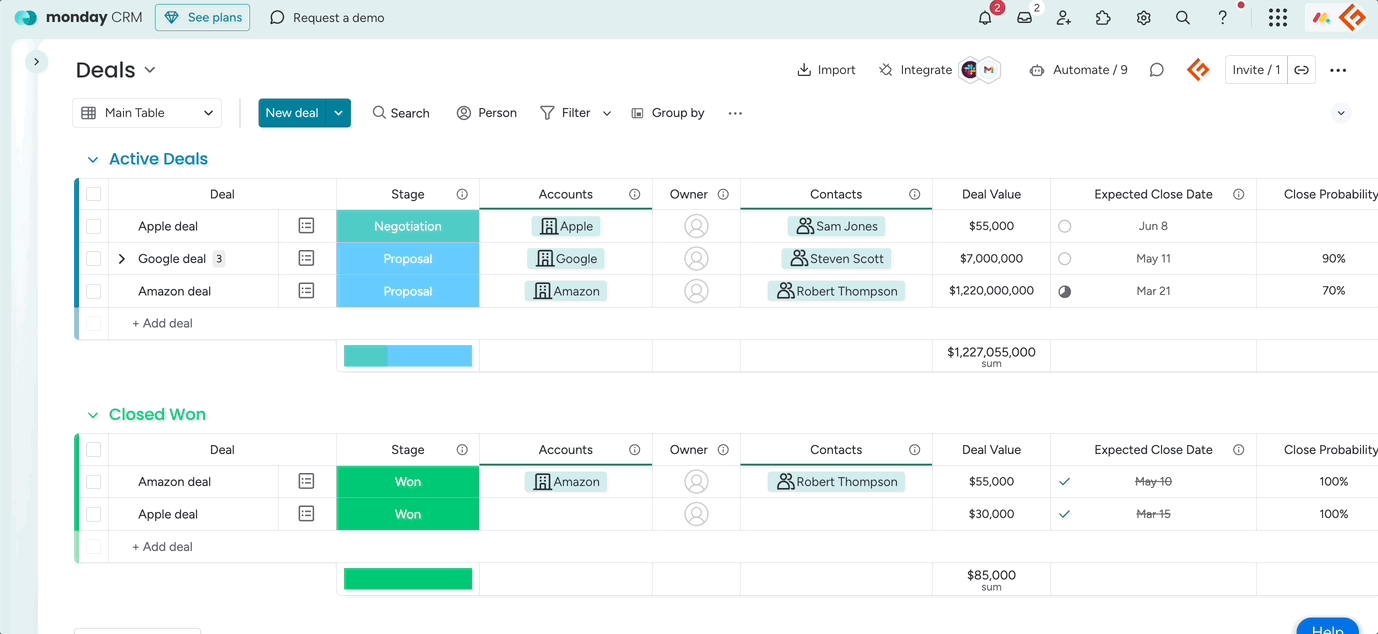Open the Group by option
The width and height of the screenshot is (1378, 634).
click(x=668, y=113)
